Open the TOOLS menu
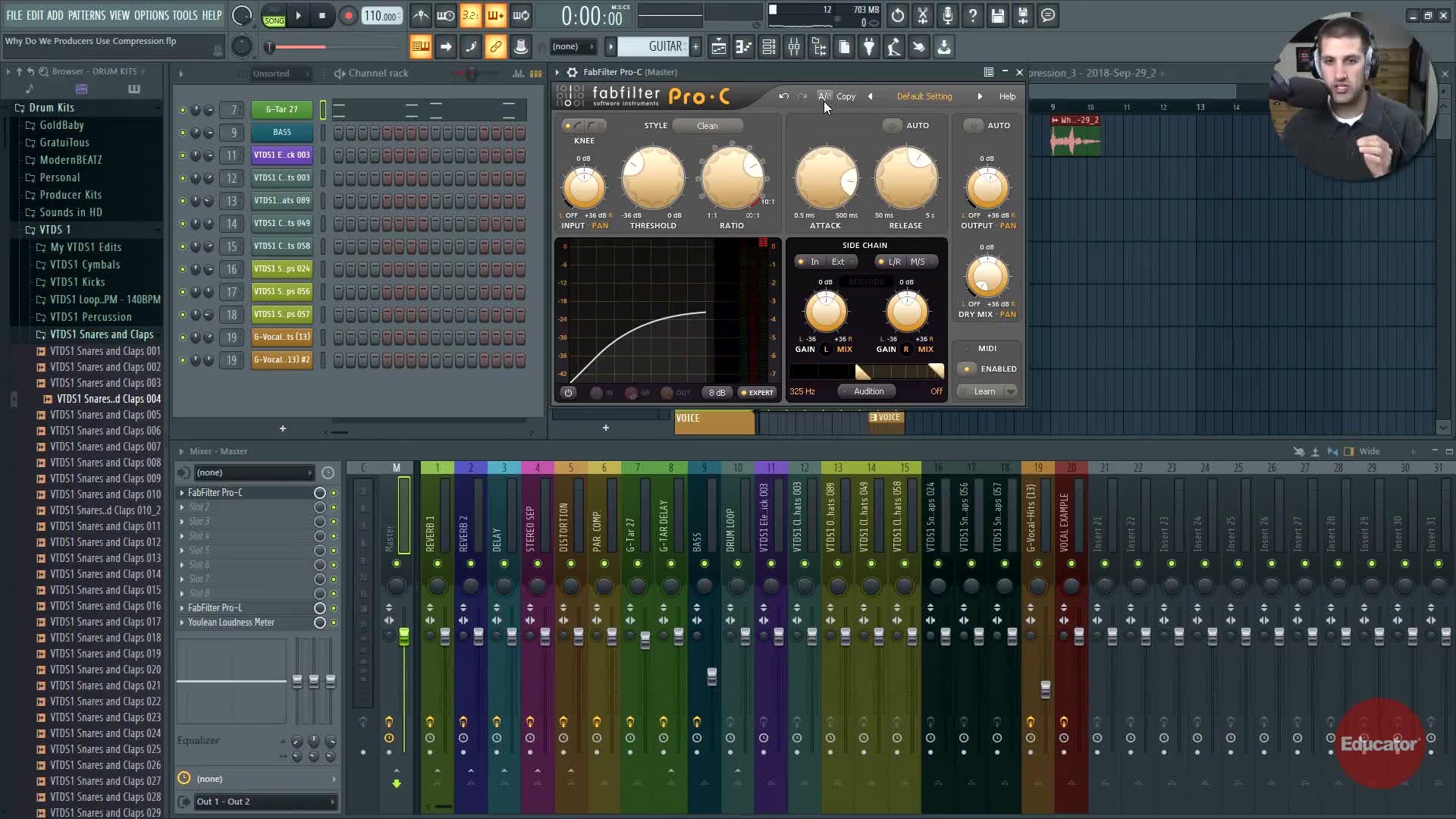Screen dimensions: 1456x819 click(x=184, y=15)
